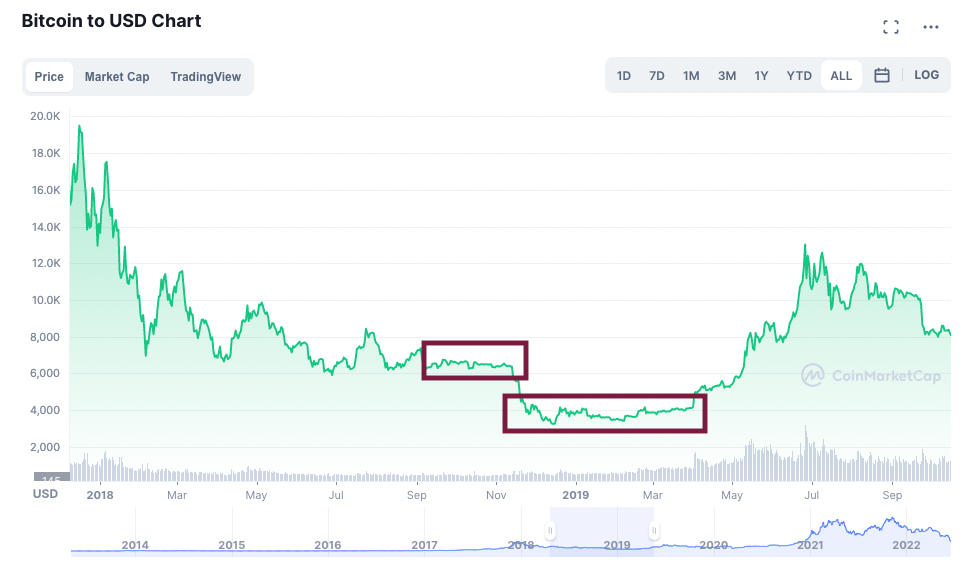The height and width of the screenshot is (566, 965).
Task: Select the 7D time range
Action: [x=657, y=76]
